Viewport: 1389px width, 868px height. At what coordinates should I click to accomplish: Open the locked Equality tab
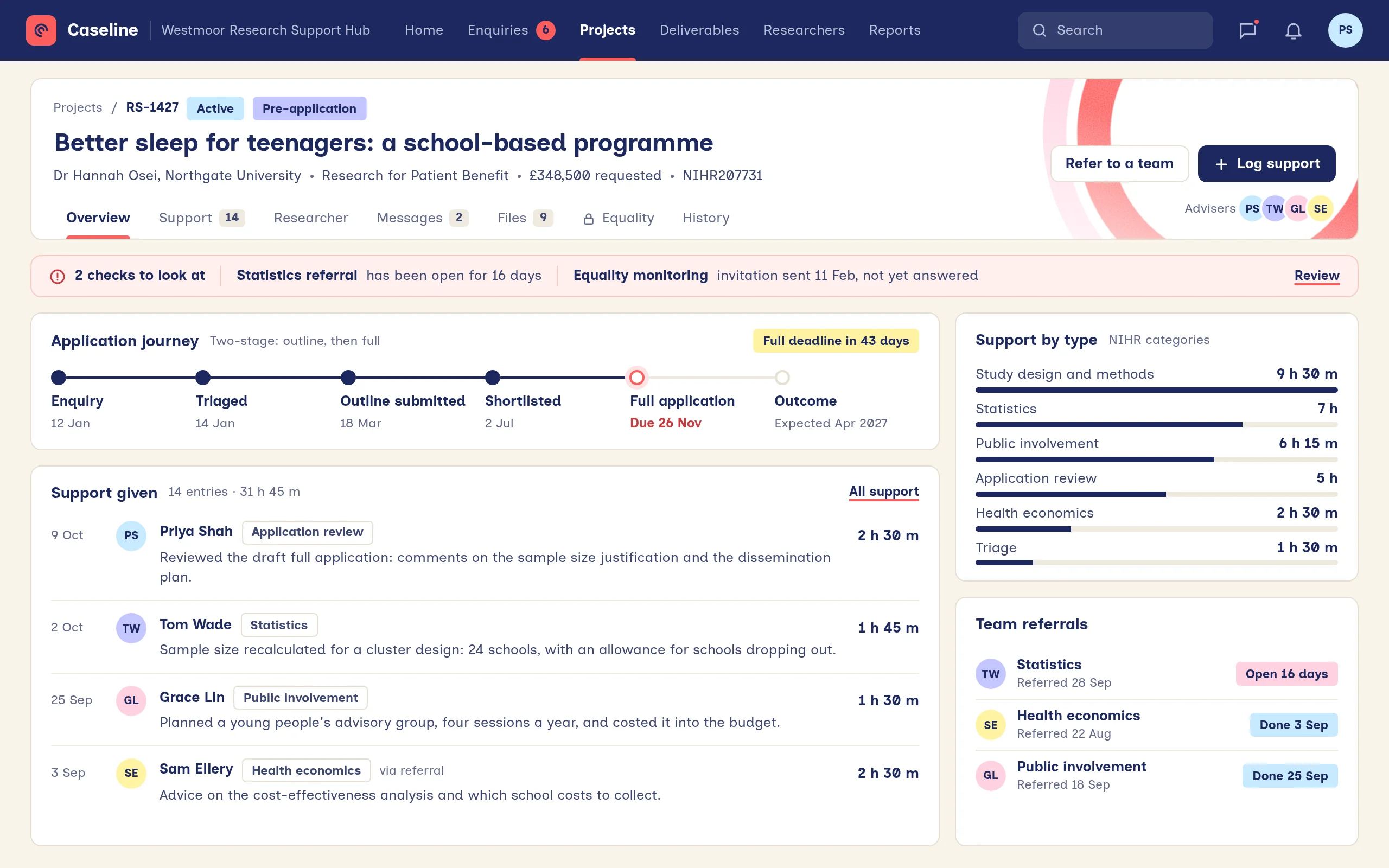[618, 218]
